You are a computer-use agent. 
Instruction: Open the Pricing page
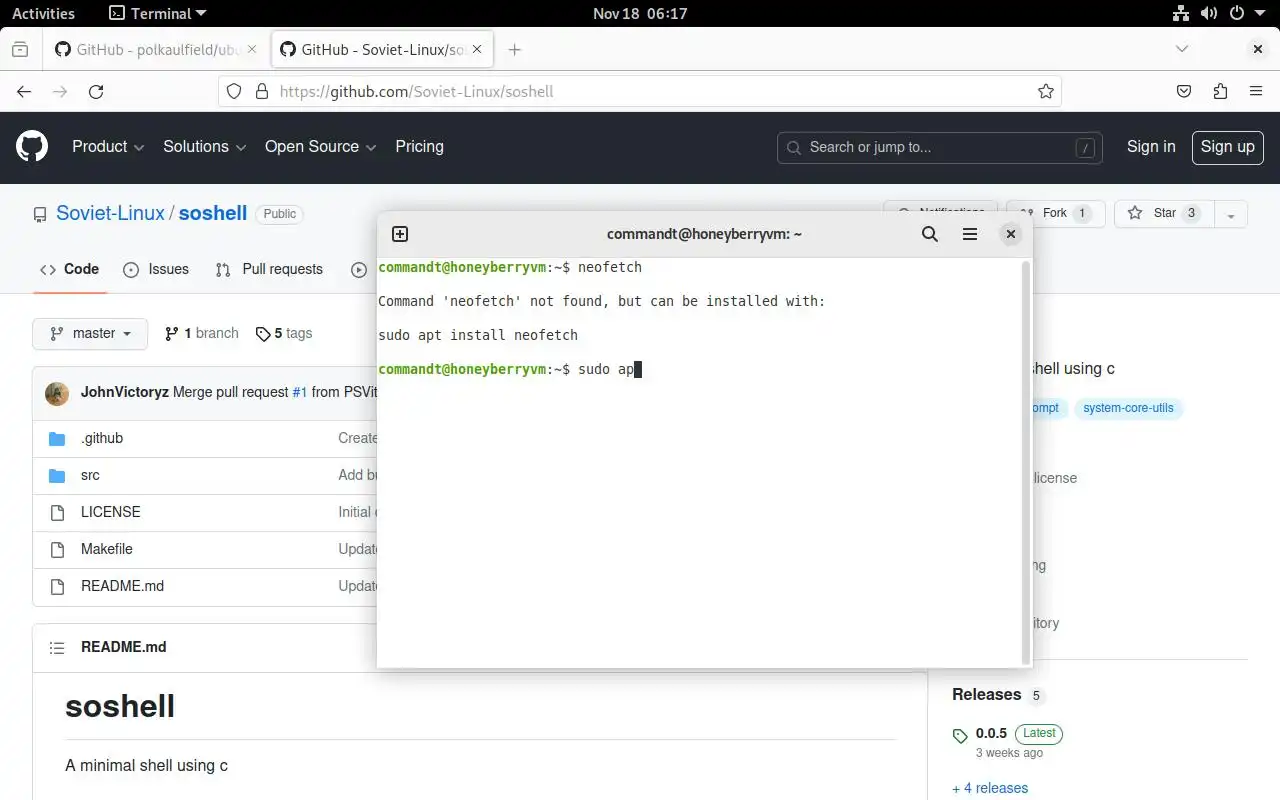[419, 146]
